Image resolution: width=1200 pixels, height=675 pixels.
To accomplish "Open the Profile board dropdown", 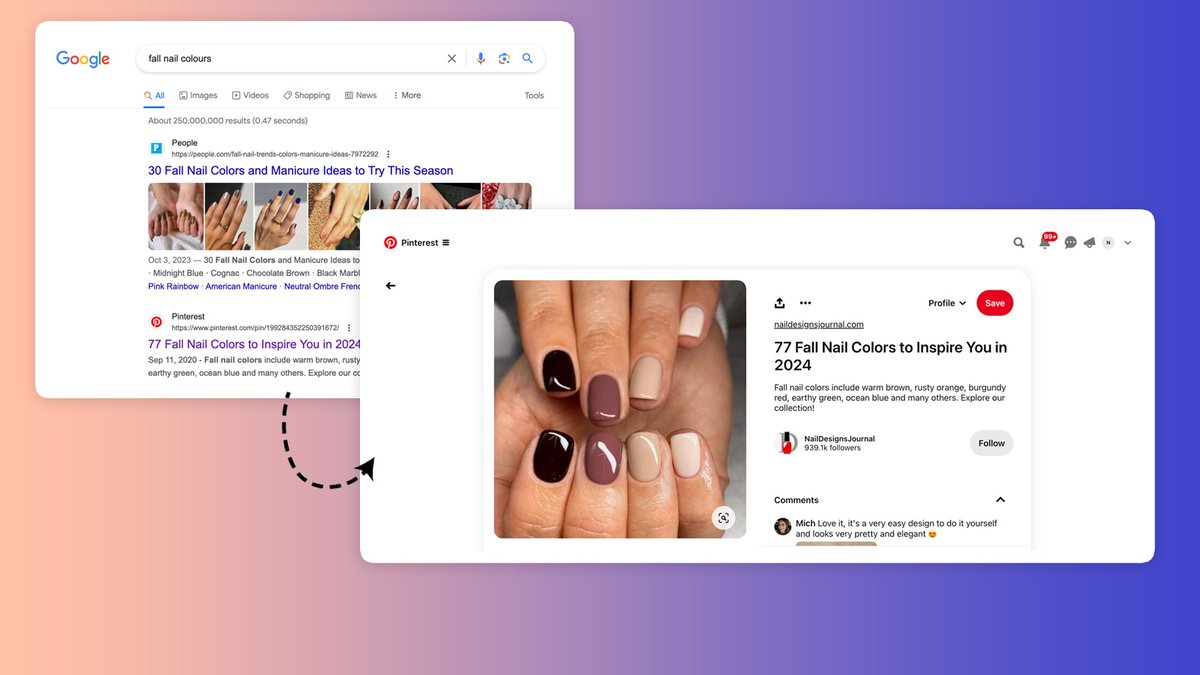I will tap(947, 303).
